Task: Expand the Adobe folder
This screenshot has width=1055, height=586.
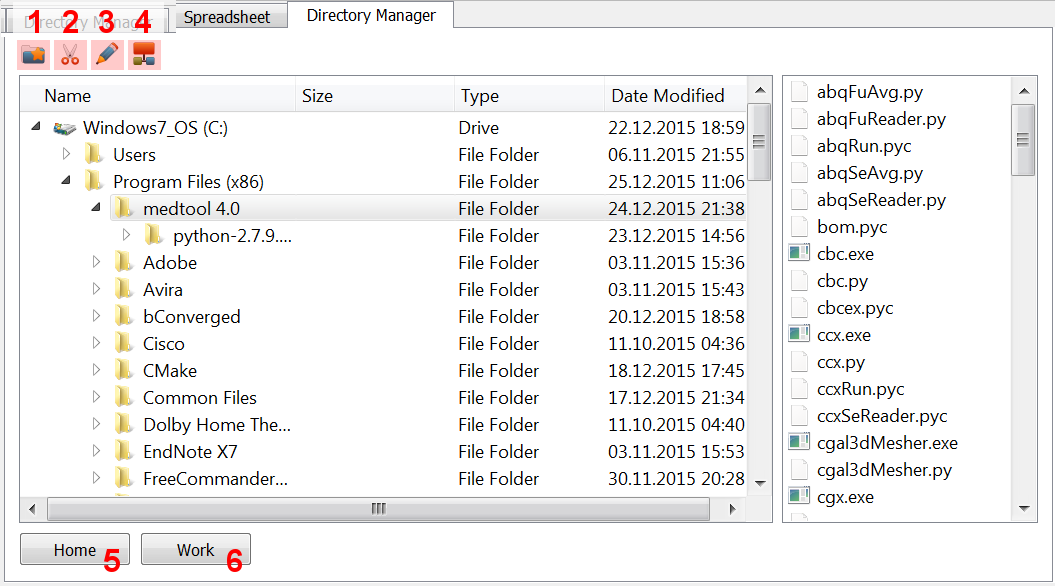Action: click(96, 262)
